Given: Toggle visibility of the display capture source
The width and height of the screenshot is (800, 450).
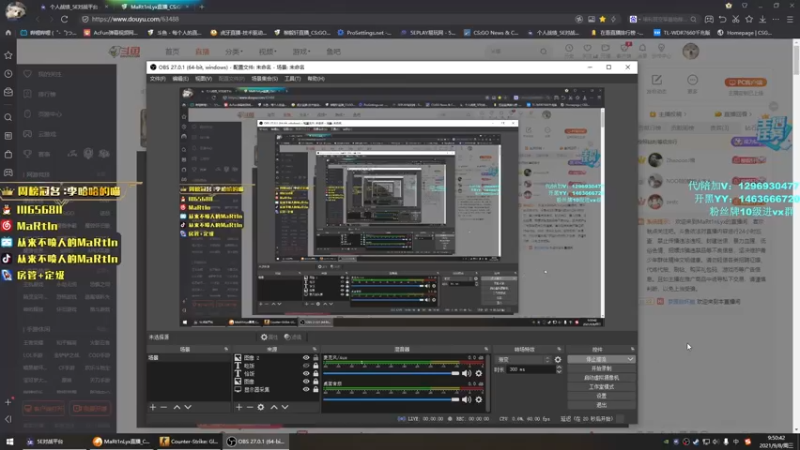Looking at the screenshot, I should click(306, 389).
